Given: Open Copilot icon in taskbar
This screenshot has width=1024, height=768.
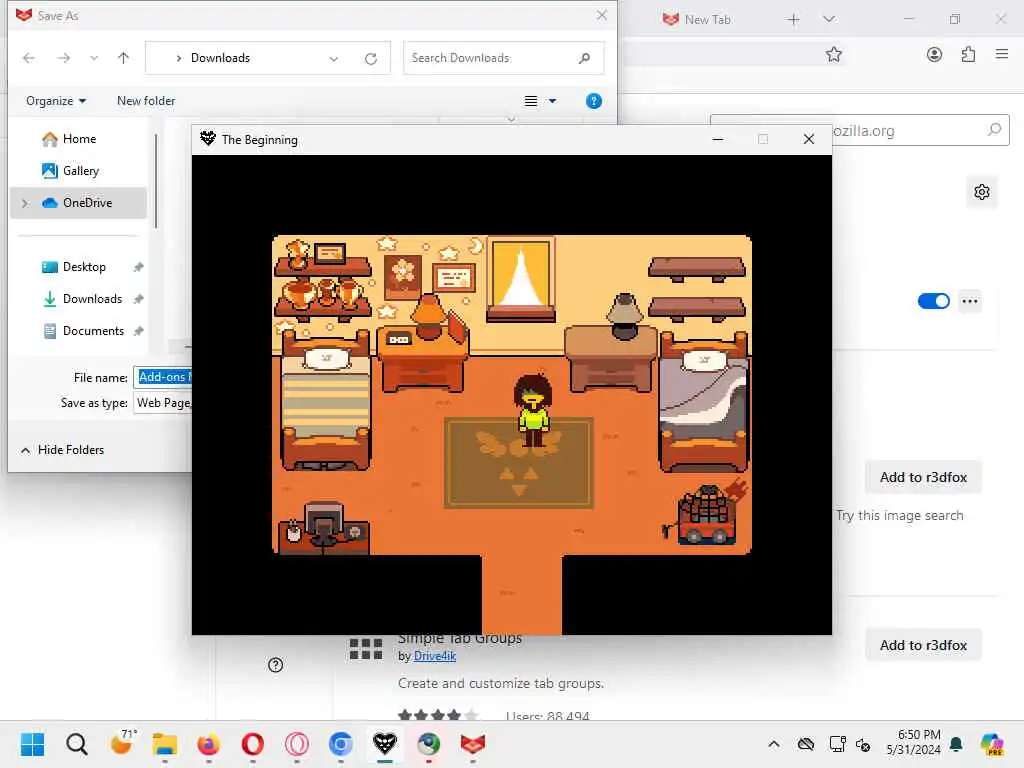Looking at the screenshot, I should pyautogui.click(x=992, y=744).
